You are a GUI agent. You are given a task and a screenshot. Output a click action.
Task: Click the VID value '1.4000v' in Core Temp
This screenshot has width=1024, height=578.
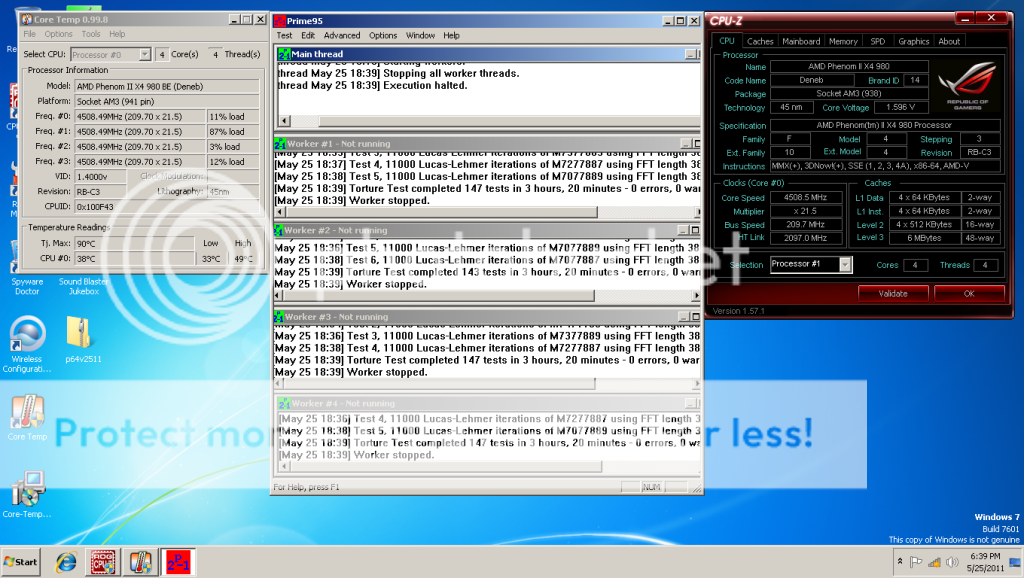[x=101, y=176]
